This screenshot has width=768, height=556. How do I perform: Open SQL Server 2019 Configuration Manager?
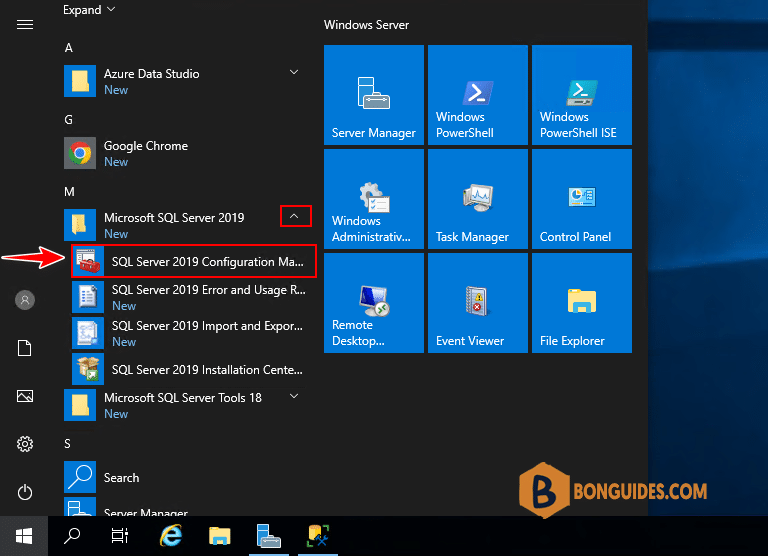coord(193,262)
